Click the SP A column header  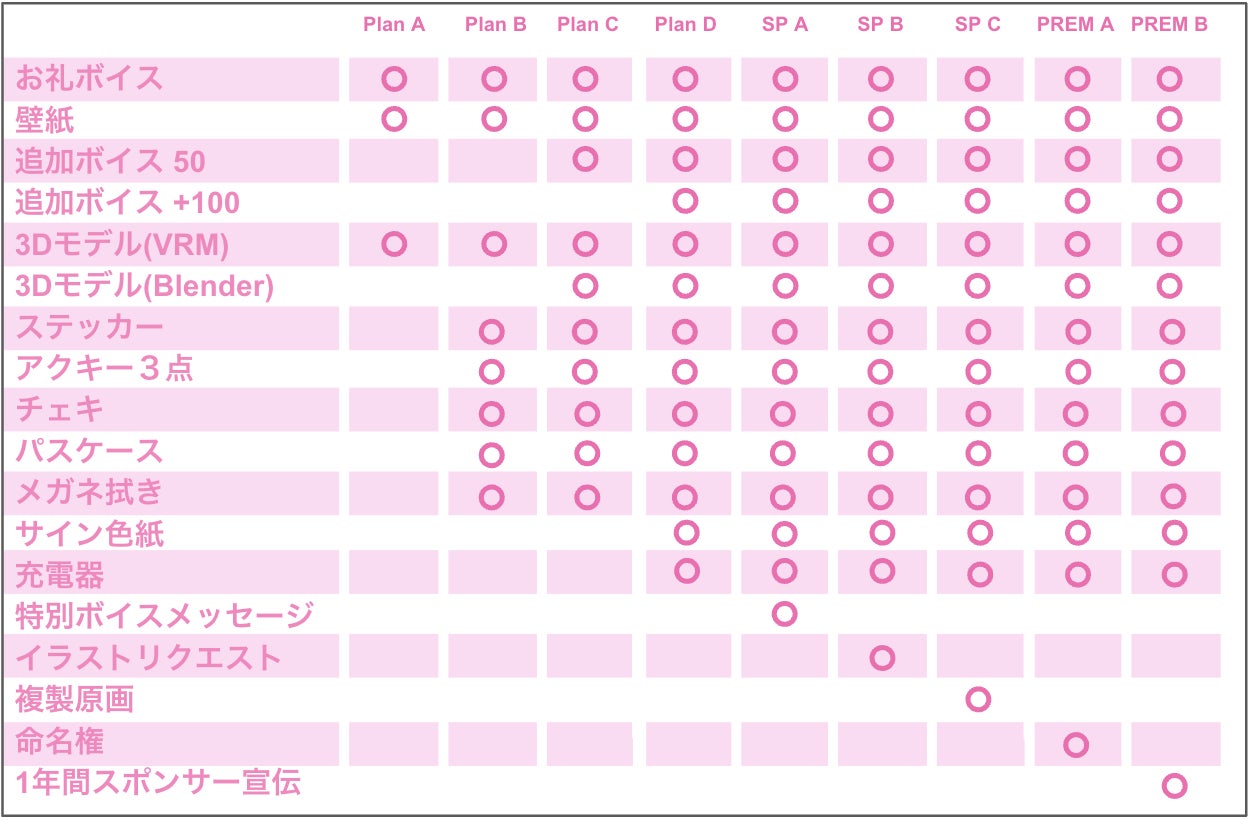pyautogui.click(x=785, y=25)
